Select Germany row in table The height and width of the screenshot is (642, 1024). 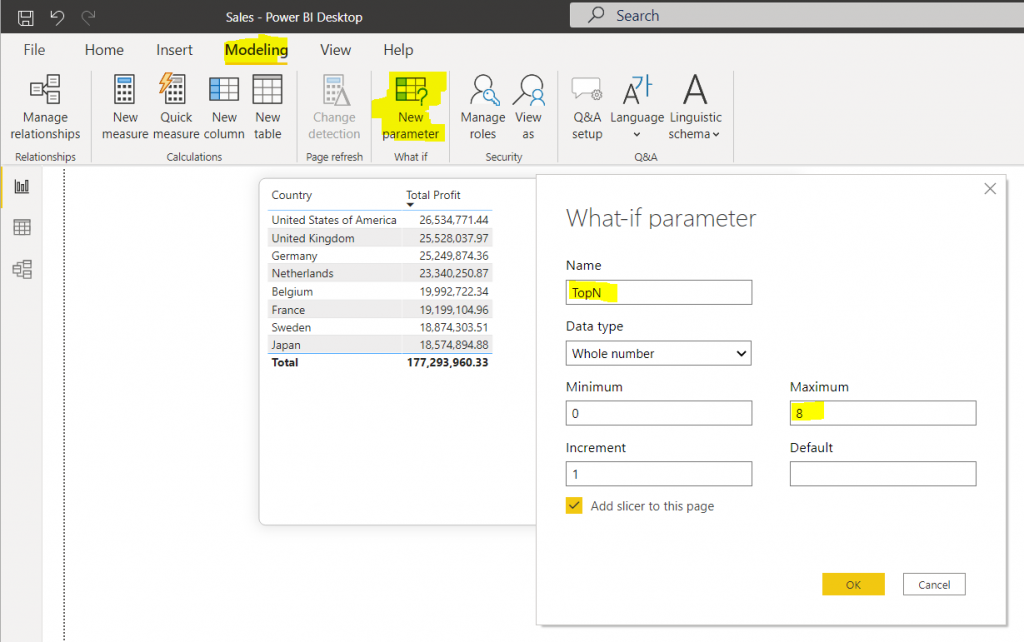click(379, 256)
